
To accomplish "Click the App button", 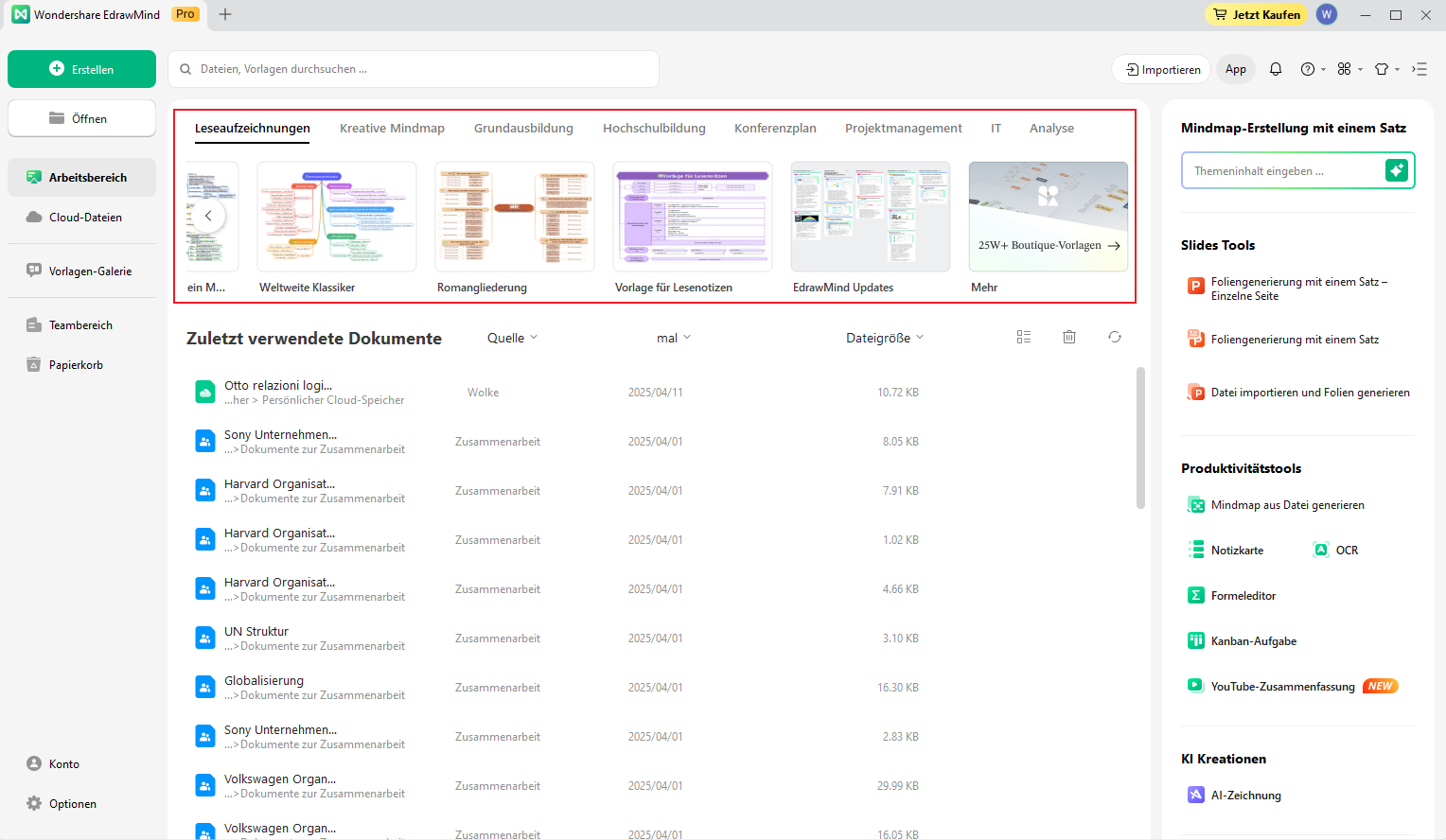I will click(x=1236, y=69).
